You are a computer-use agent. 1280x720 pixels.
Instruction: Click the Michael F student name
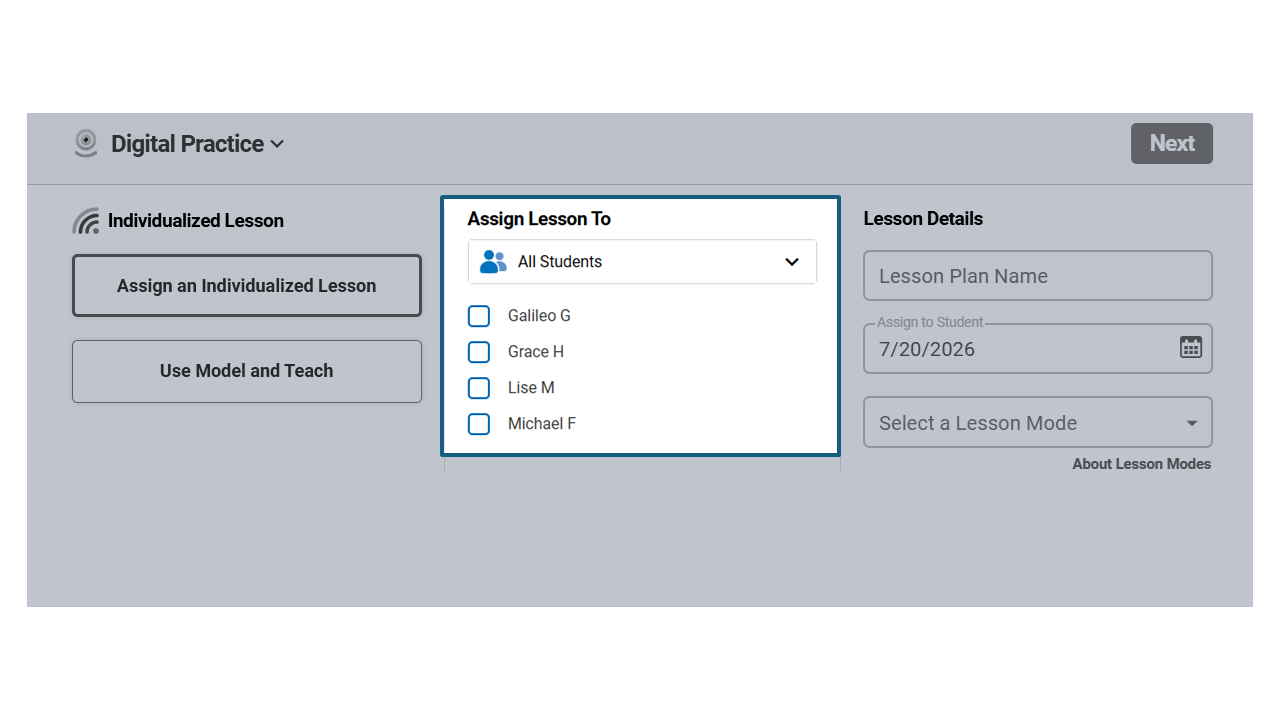542,424
